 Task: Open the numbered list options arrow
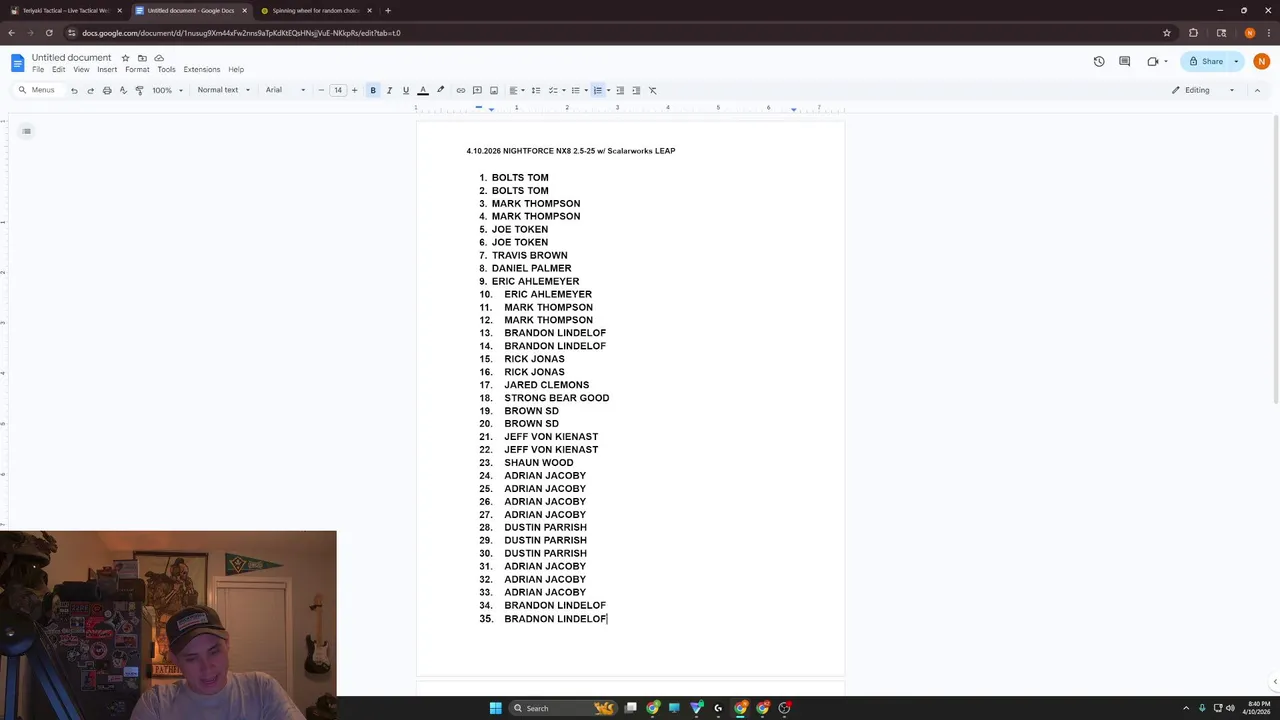coord(608,90)
